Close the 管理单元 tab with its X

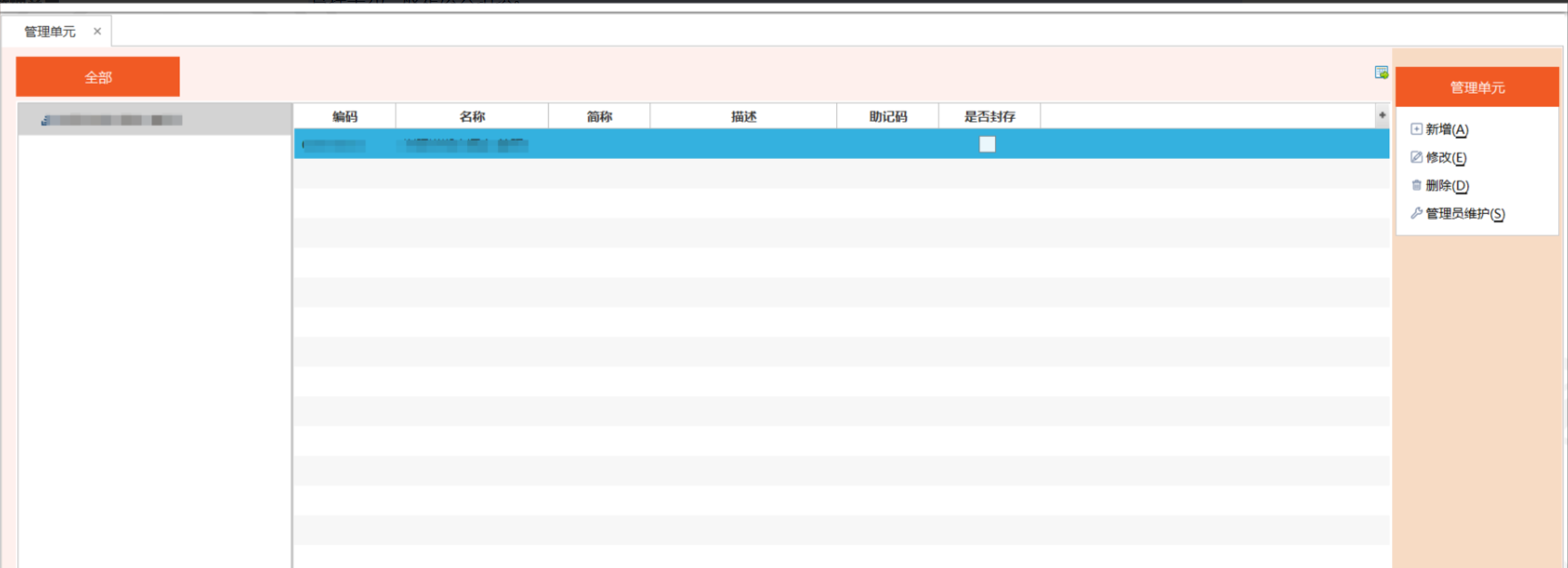(97, 32)
